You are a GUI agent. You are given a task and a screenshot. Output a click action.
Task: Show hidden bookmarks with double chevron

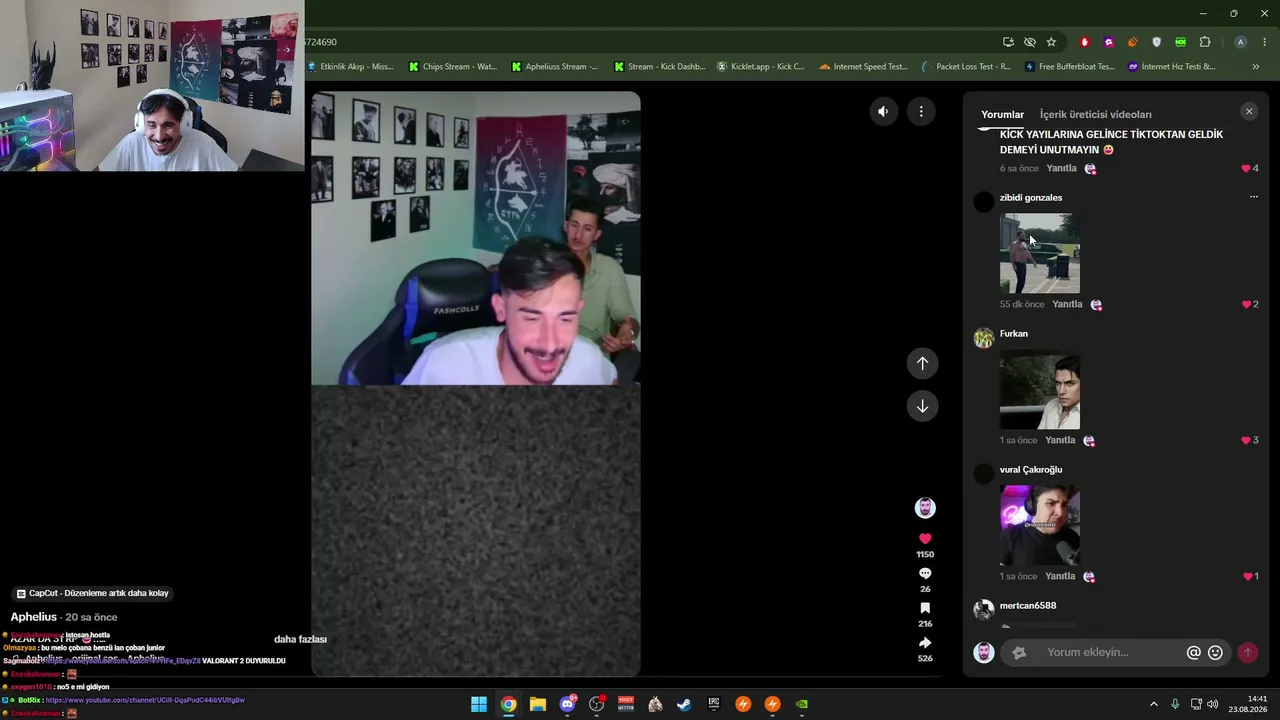[x=1255, y=67]
